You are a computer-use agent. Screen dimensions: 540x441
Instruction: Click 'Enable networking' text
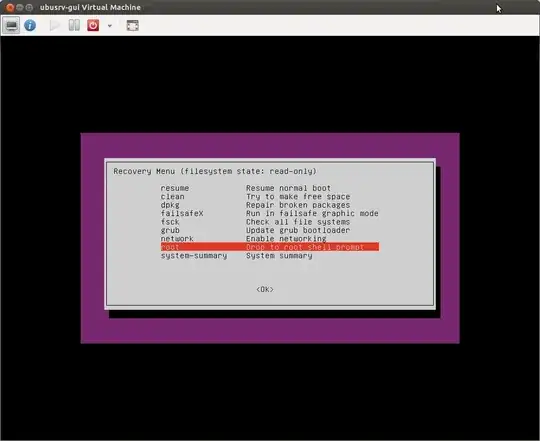pos(286,239)
